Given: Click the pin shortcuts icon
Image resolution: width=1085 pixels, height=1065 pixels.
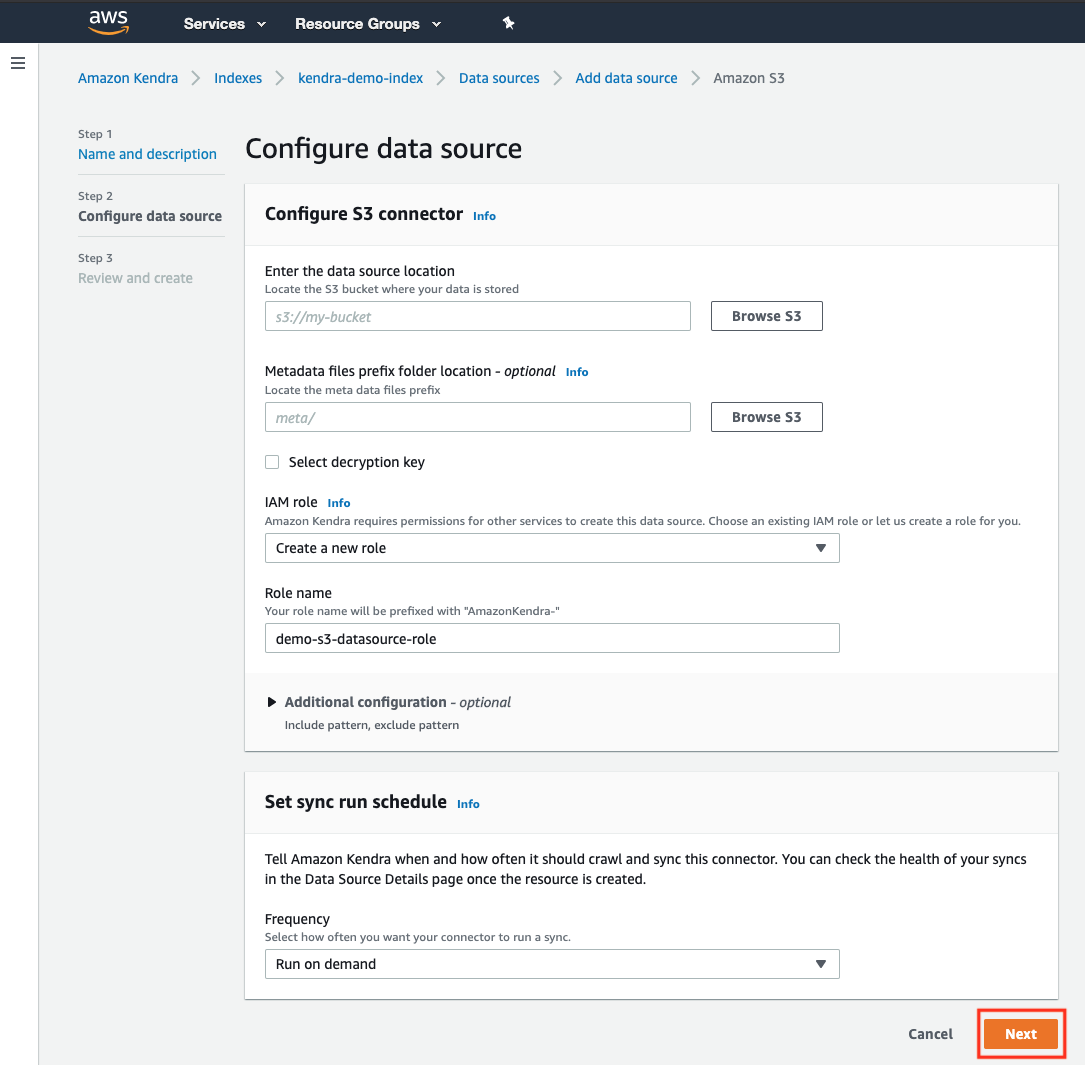Looking at the screenshot, I should [509, 24].
